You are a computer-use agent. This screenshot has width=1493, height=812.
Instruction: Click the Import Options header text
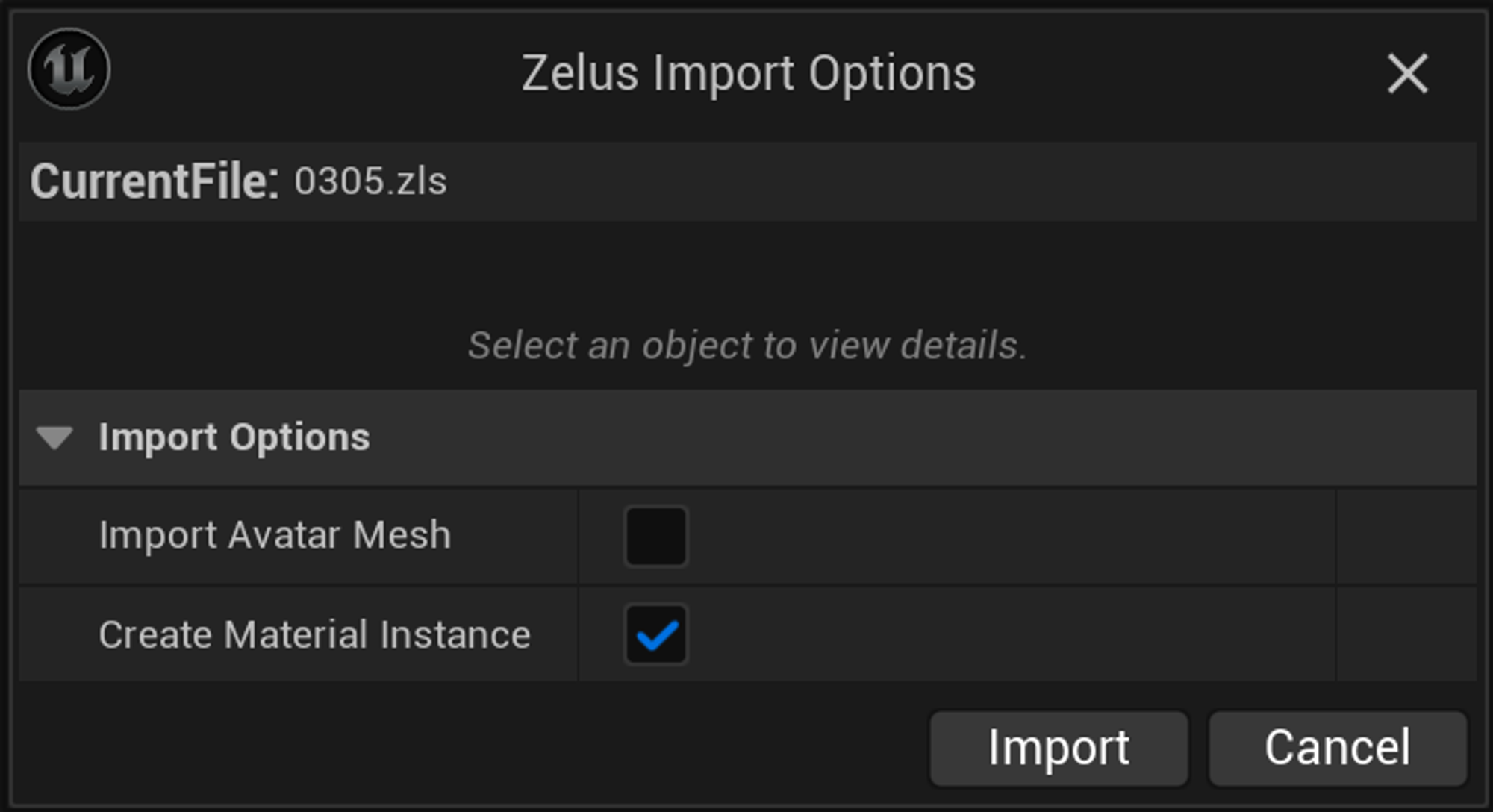pyautogui.click(x=234, y=437)
